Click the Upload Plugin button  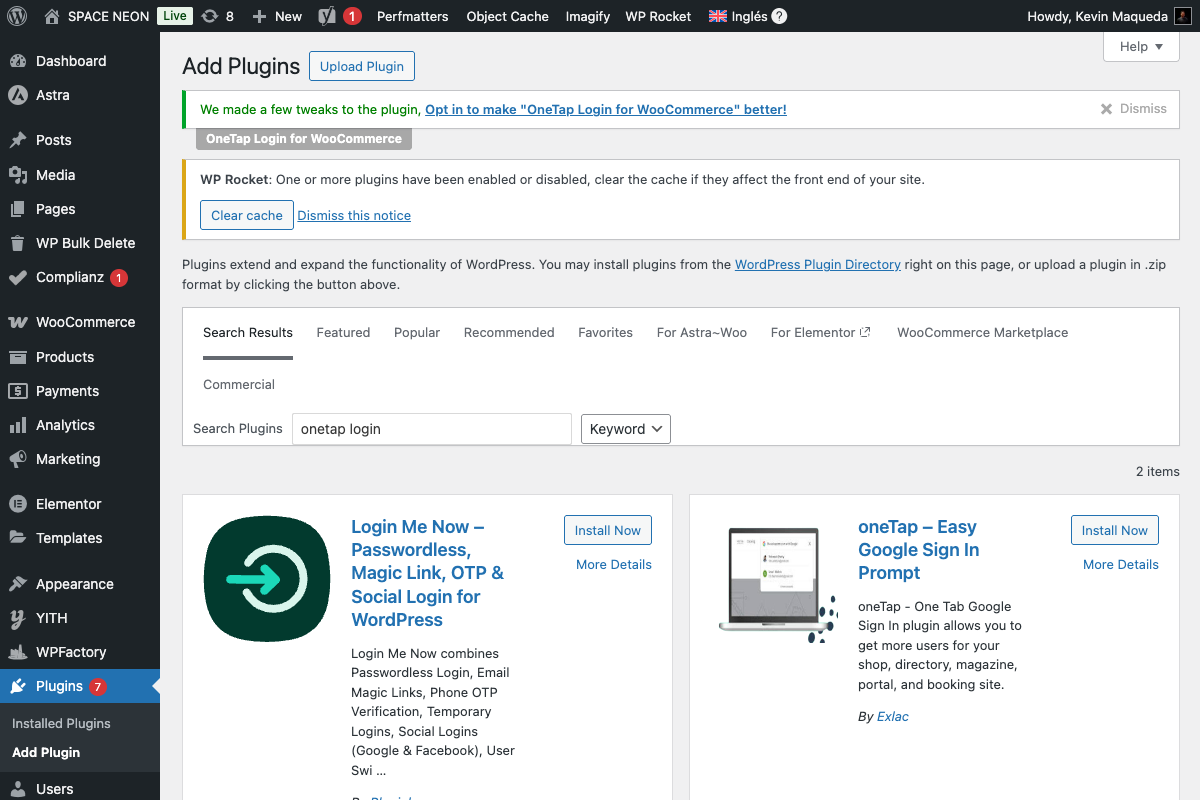[361, 66]
